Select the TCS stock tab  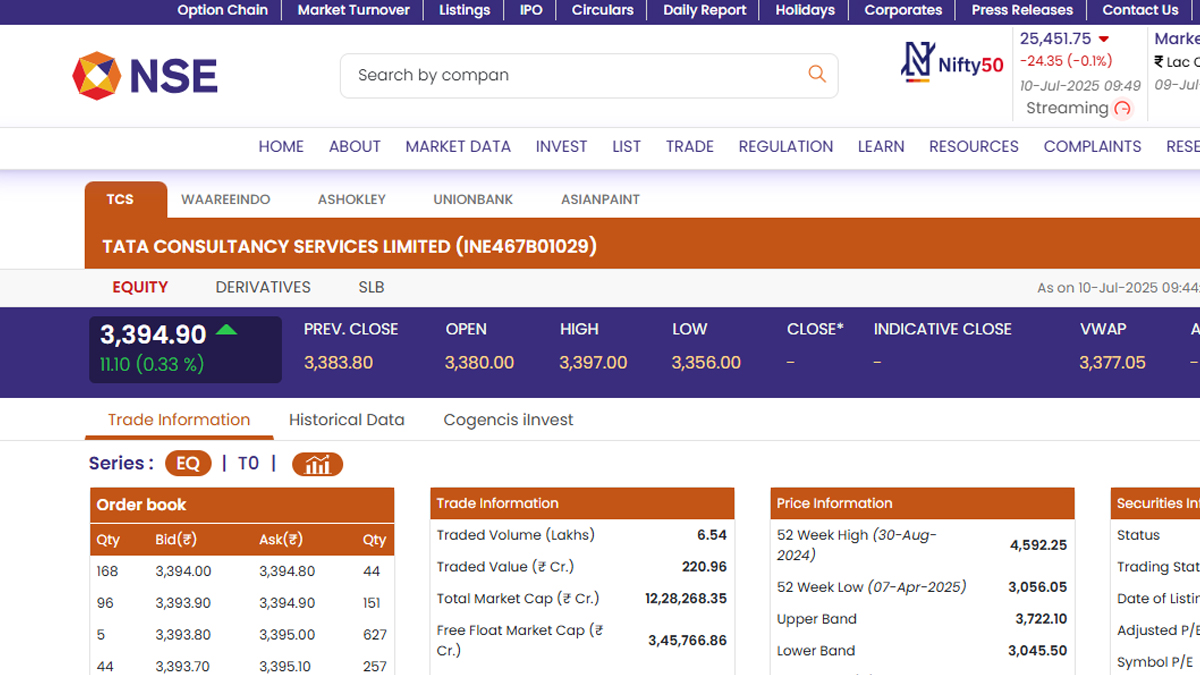pyautogui.click(x=126, y=199)
